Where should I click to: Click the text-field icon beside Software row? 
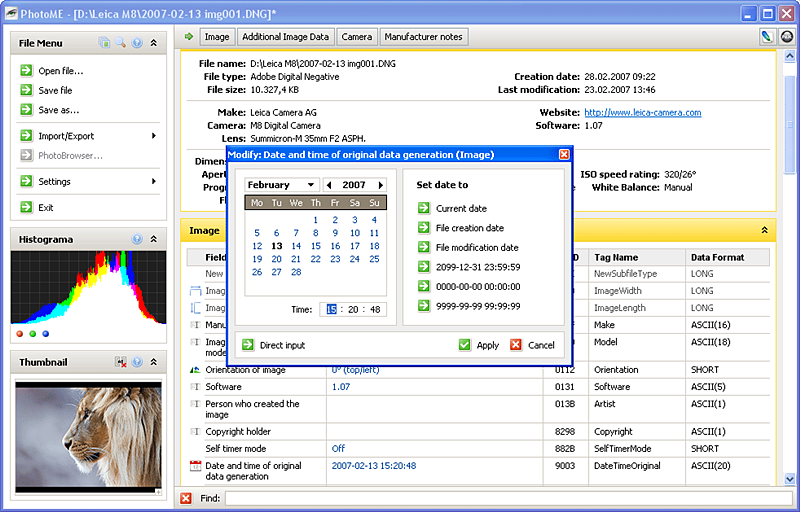tap(195, 387)
